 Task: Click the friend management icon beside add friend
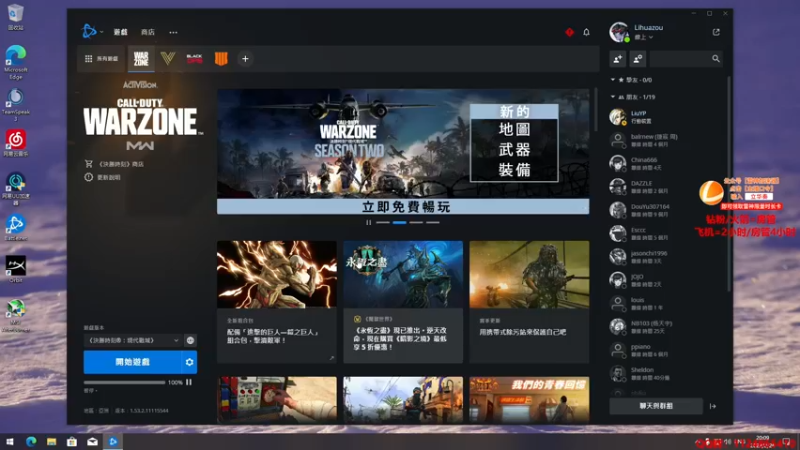pyautogui.click(x=638, y=59)
